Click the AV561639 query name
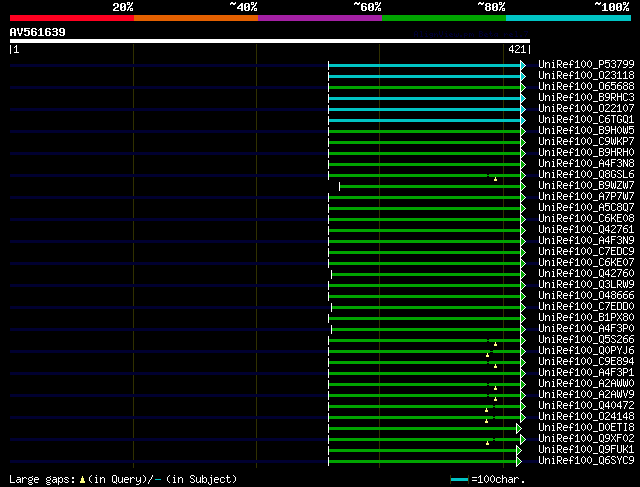640x487 pixels. (38, 32)
